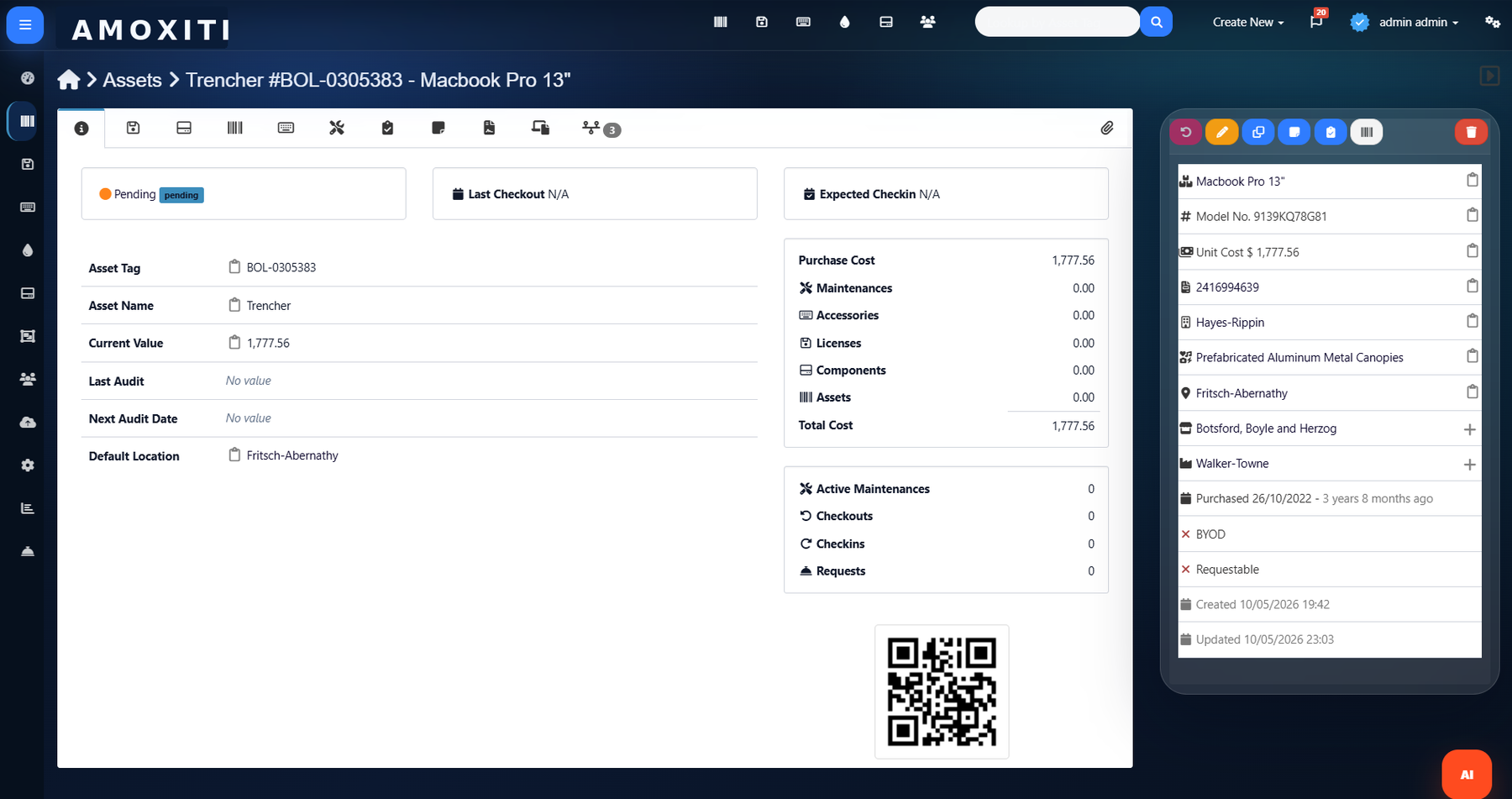Select the Predefined Kits icon in the sidebar

28,336
